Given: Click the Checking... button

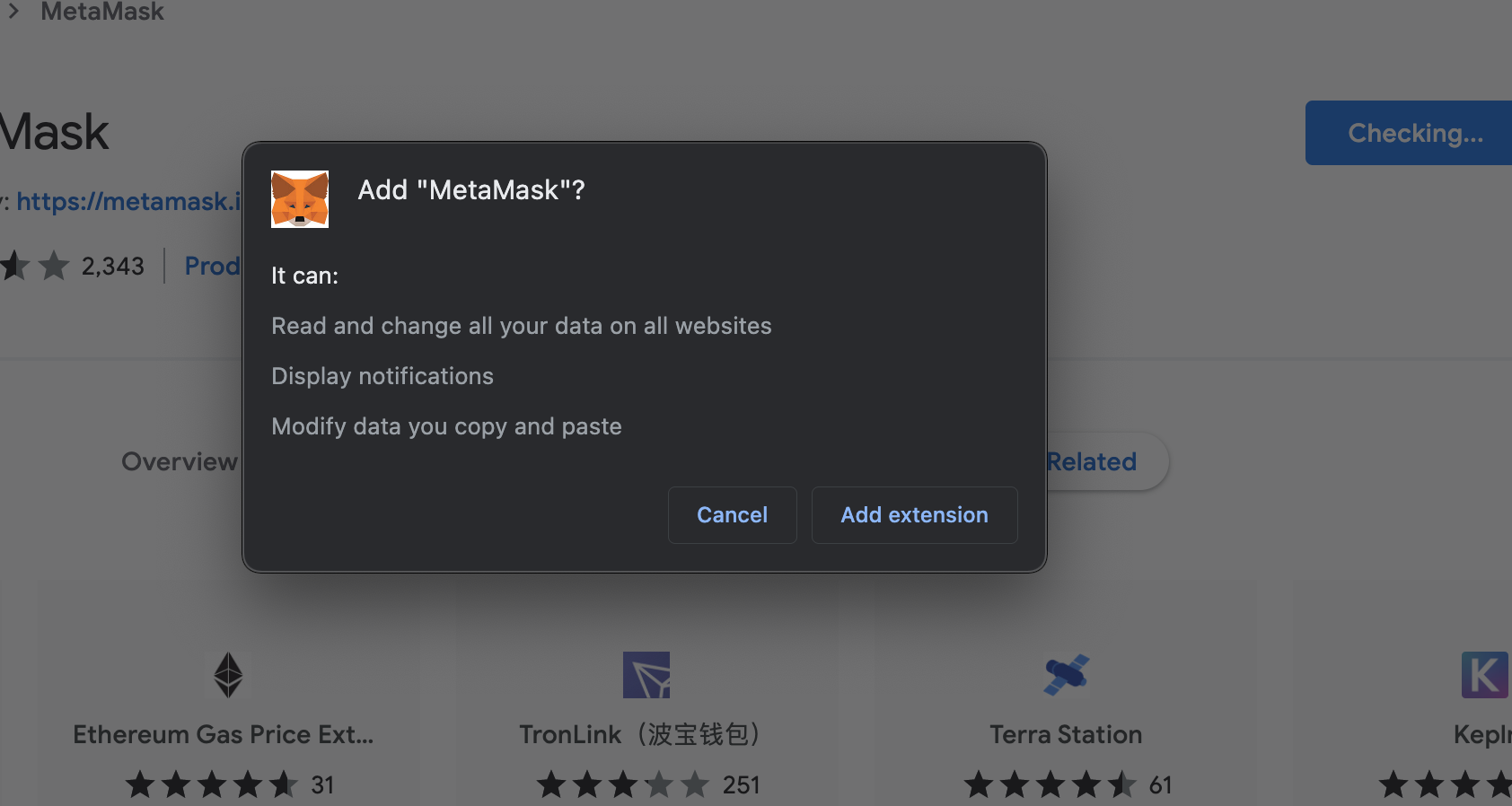Looking at the screenshot, I should (1409, 133).
